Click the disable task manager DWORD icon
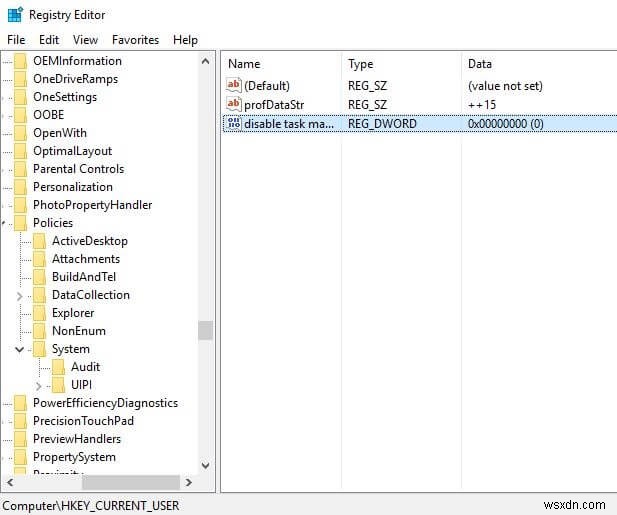The image size is (617, 515). click(233, 123)
